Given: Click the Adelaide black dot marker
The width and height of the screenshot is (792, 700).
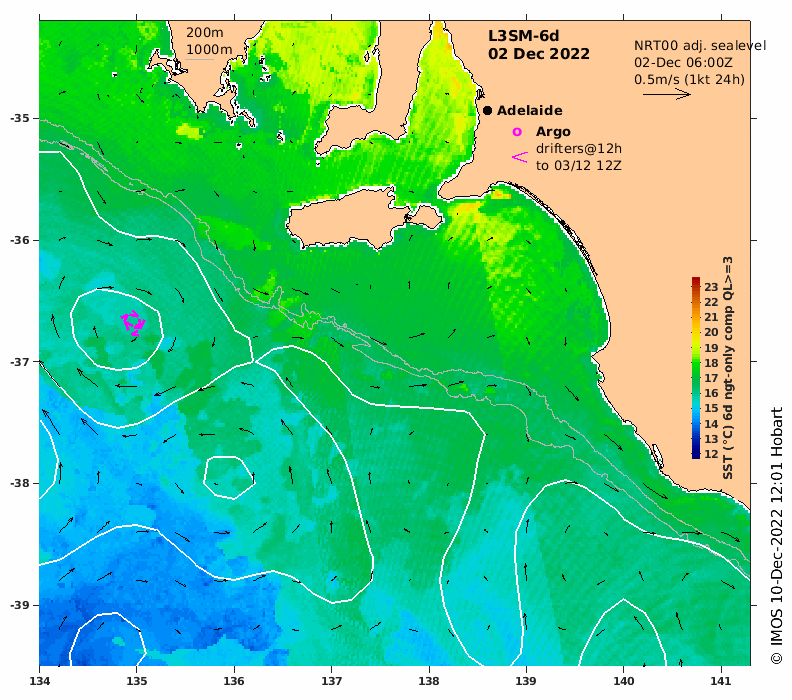Looking at the screenshot, I should 487,110.
